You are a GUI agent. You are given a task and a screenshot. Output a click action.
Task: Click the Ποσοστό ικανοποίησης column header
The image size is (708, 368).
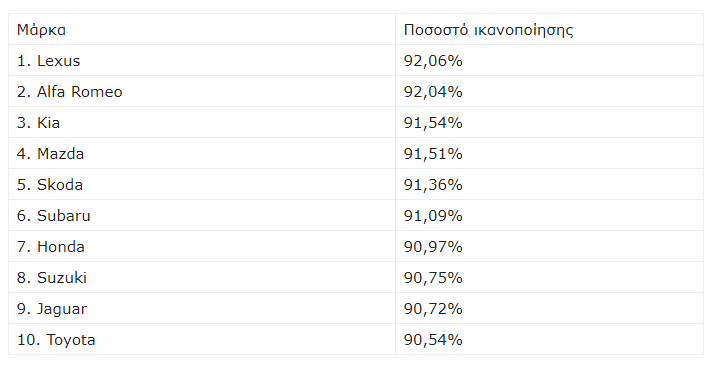click(549, 29)
